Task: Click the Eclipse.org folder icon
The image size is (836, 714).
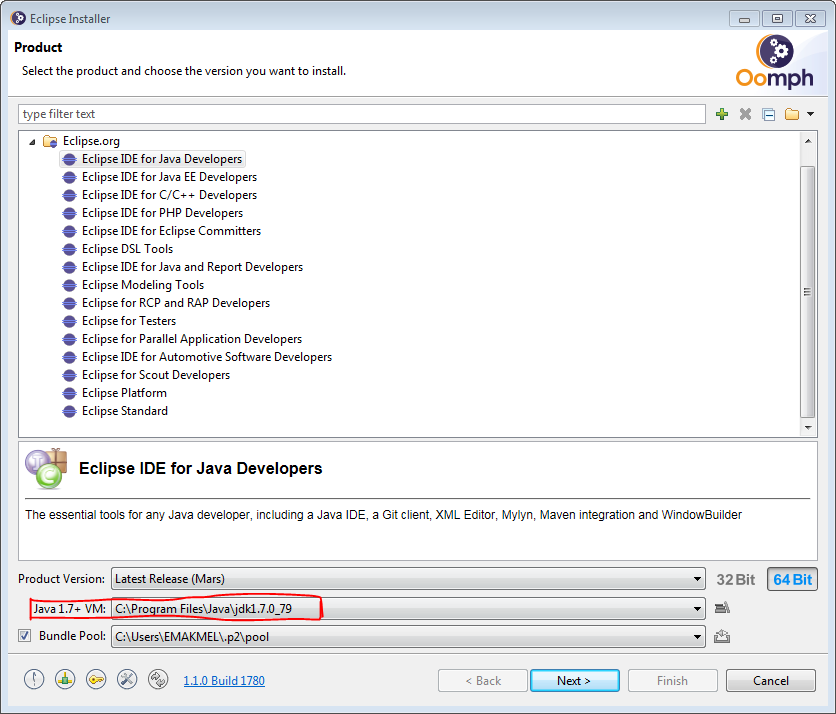Action: coord(50,141)
